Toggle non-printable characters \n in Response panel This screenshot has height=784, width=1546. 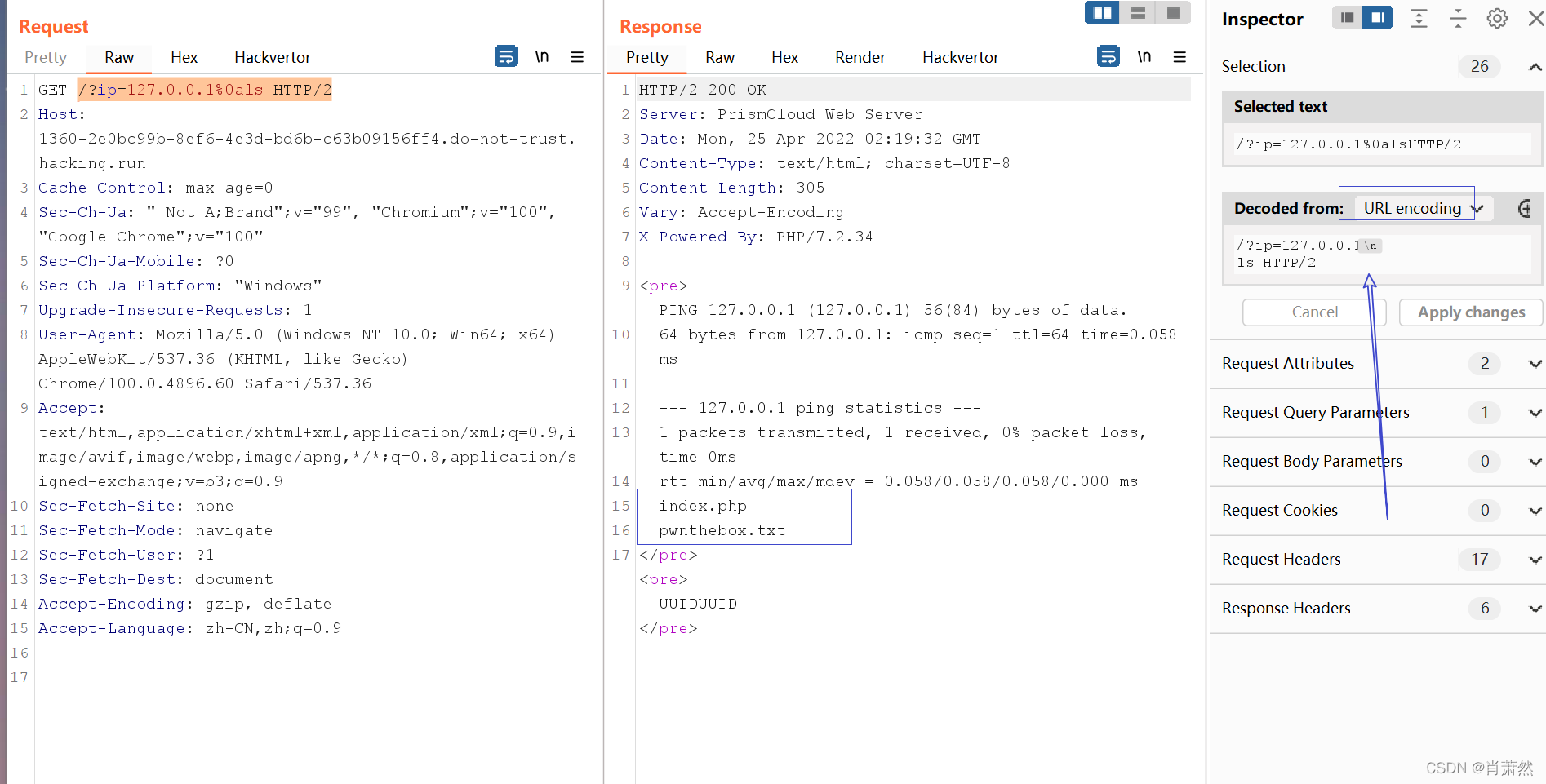tap(1144, 56)
